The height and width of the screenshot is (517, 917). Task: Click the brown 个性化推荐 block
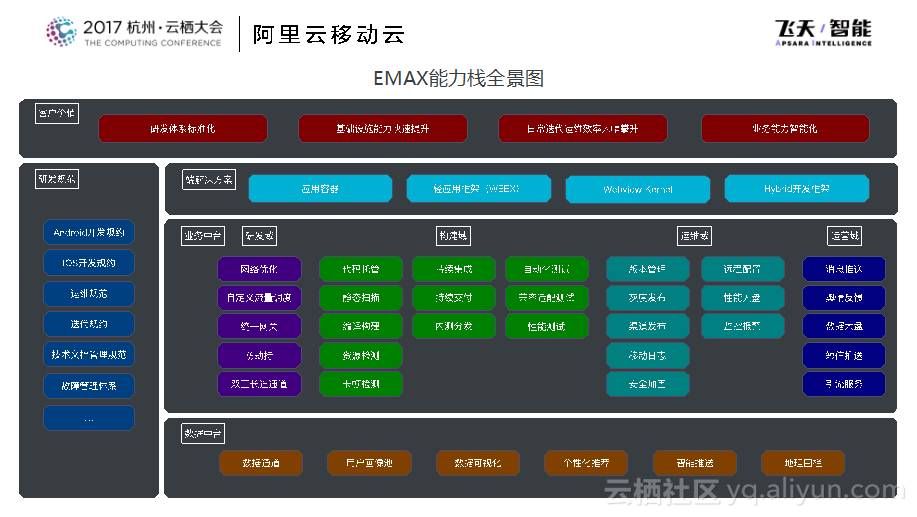click(x=586, y=463)
